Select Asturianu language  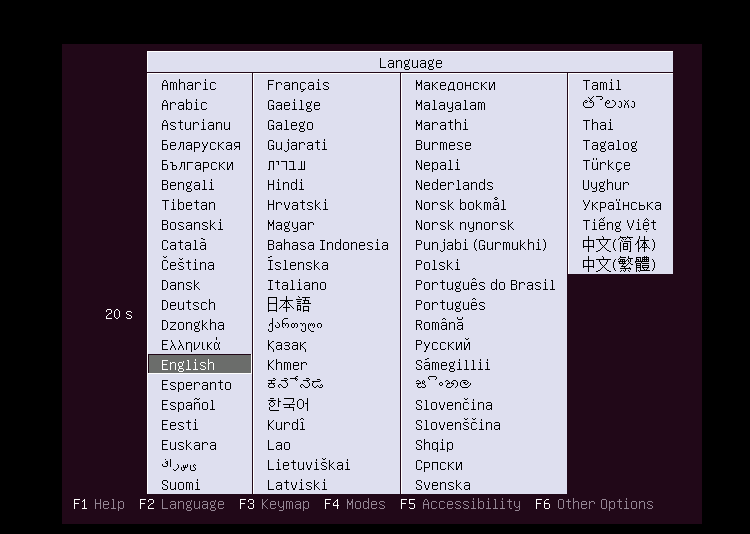tap(196, 125)
